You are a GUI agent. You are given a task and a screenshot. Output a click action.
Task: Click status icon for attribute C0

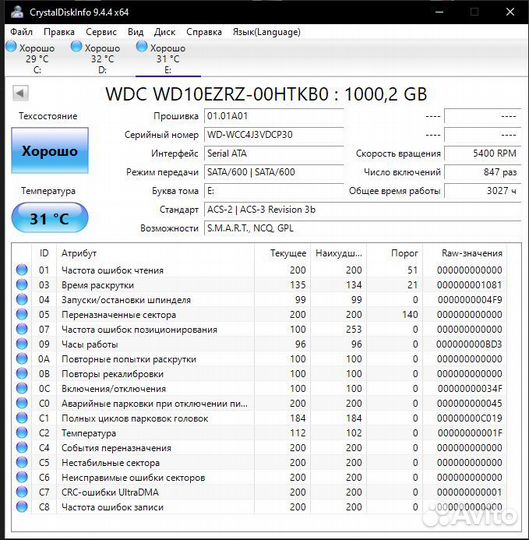(x=22, y=403)
